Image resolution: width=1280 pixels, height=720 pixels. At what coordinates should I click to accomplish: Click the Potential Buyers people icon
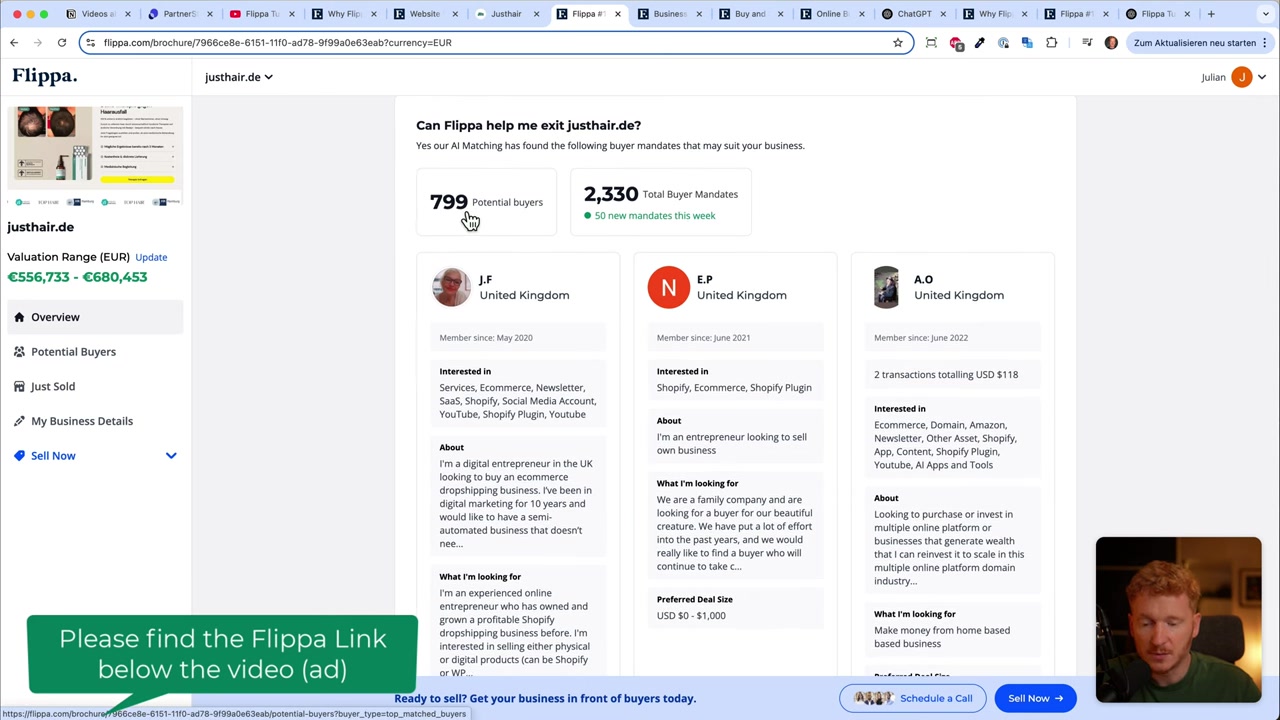(19, 352)
